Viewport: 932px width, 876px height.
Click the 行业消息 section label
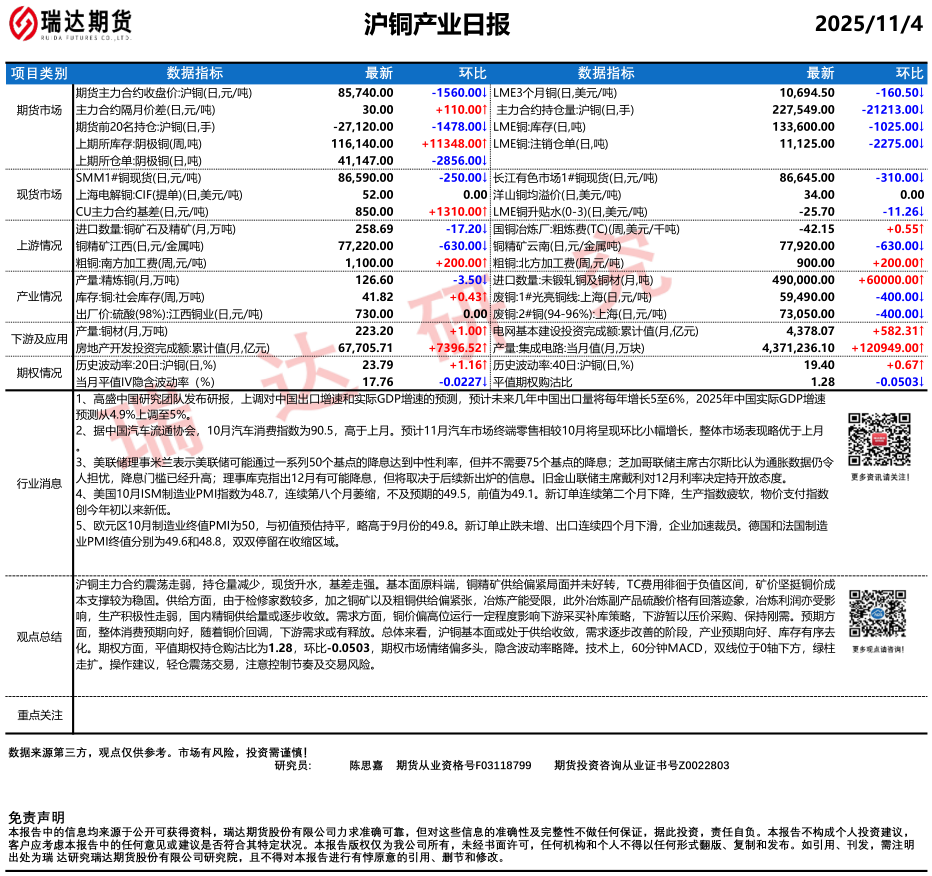coord(39,483)
